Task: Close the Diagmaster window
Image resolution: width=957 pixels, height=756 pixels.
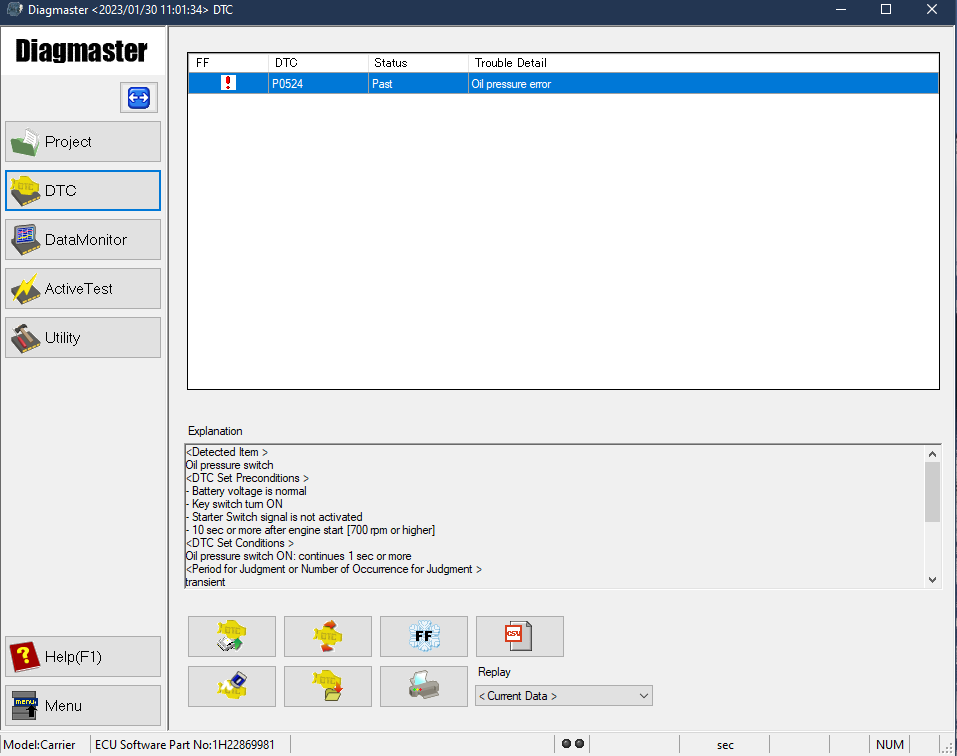Action: click(932, 10)
